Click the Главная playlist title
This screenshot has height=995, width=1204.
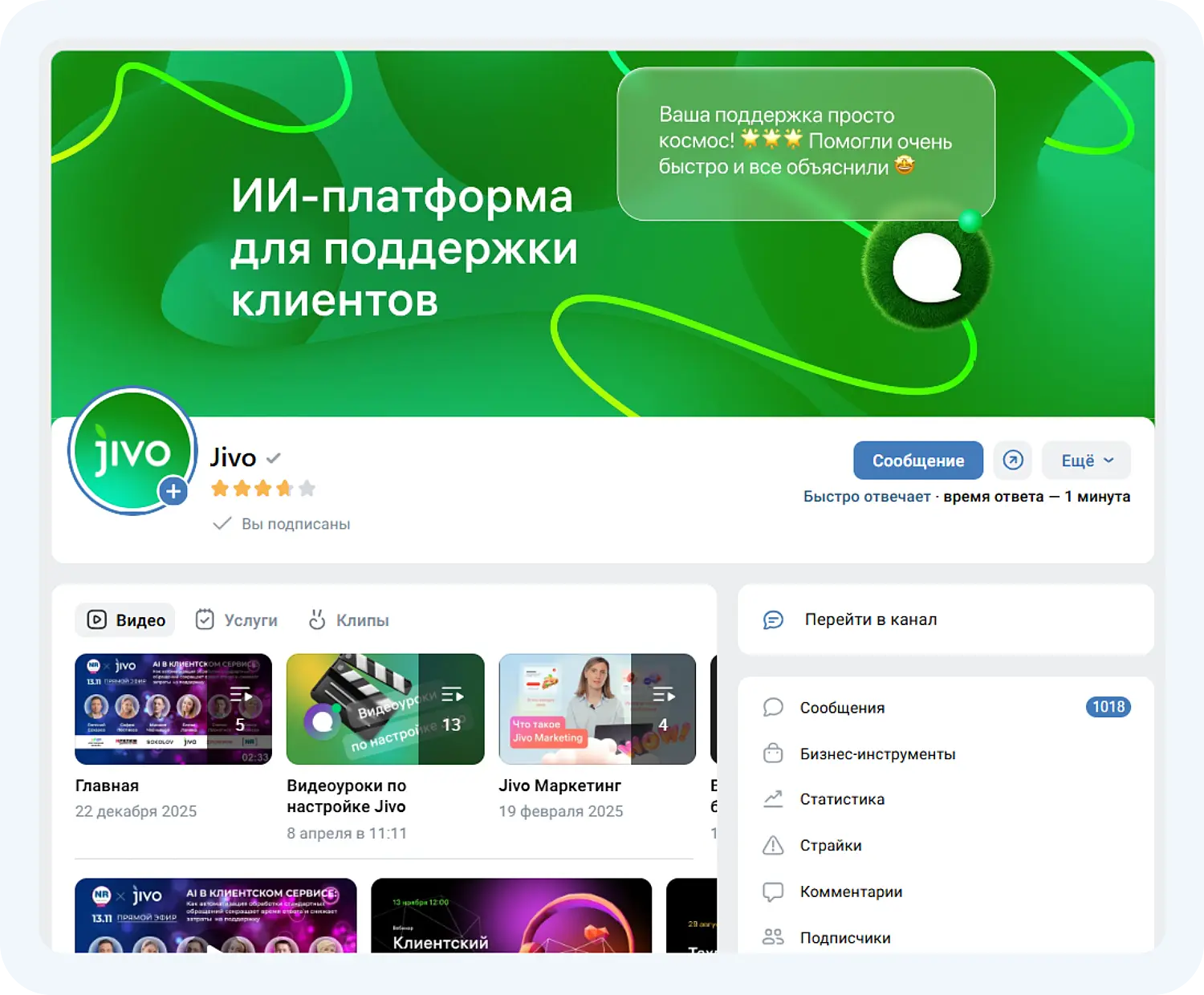coord(108,786)
